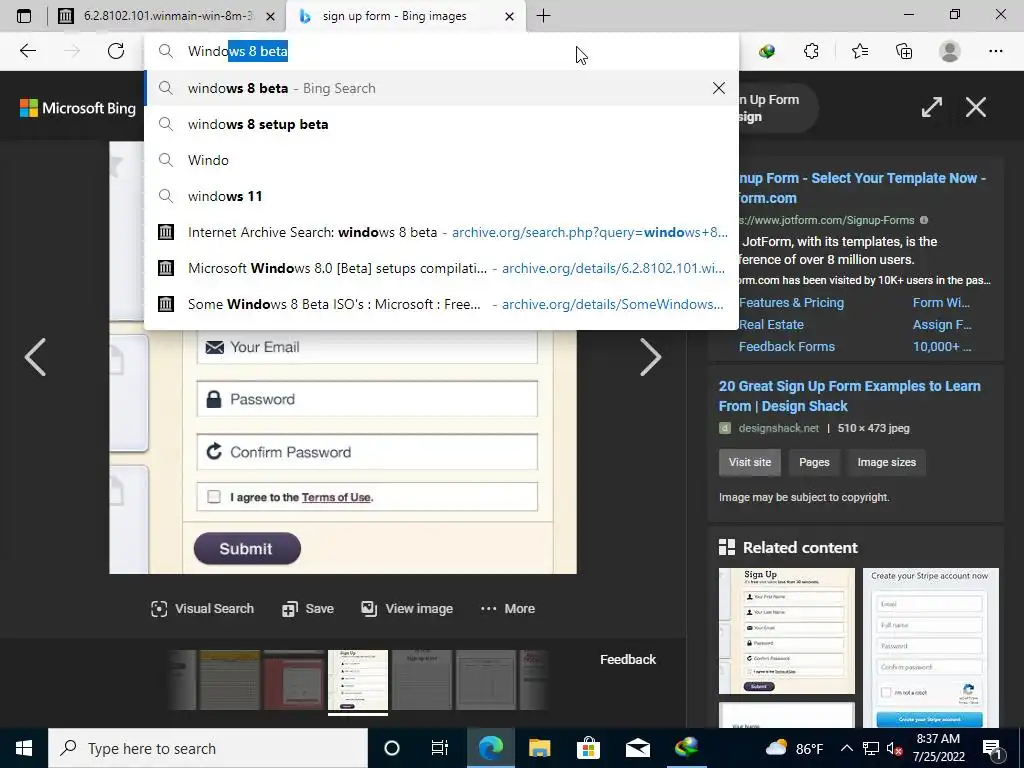
Task: Save the image with Save button
Action: coord(308,609)
